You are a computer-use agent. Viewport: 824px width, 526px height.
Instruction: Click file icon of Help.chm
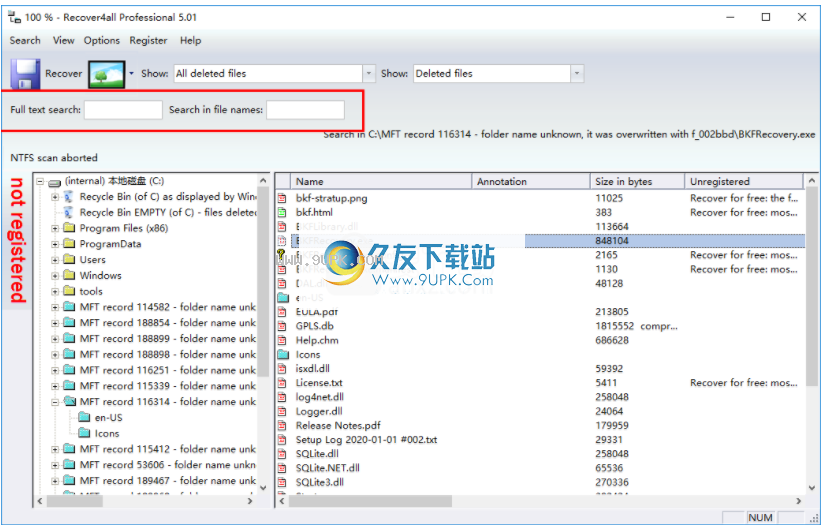[x=282, y=341]
